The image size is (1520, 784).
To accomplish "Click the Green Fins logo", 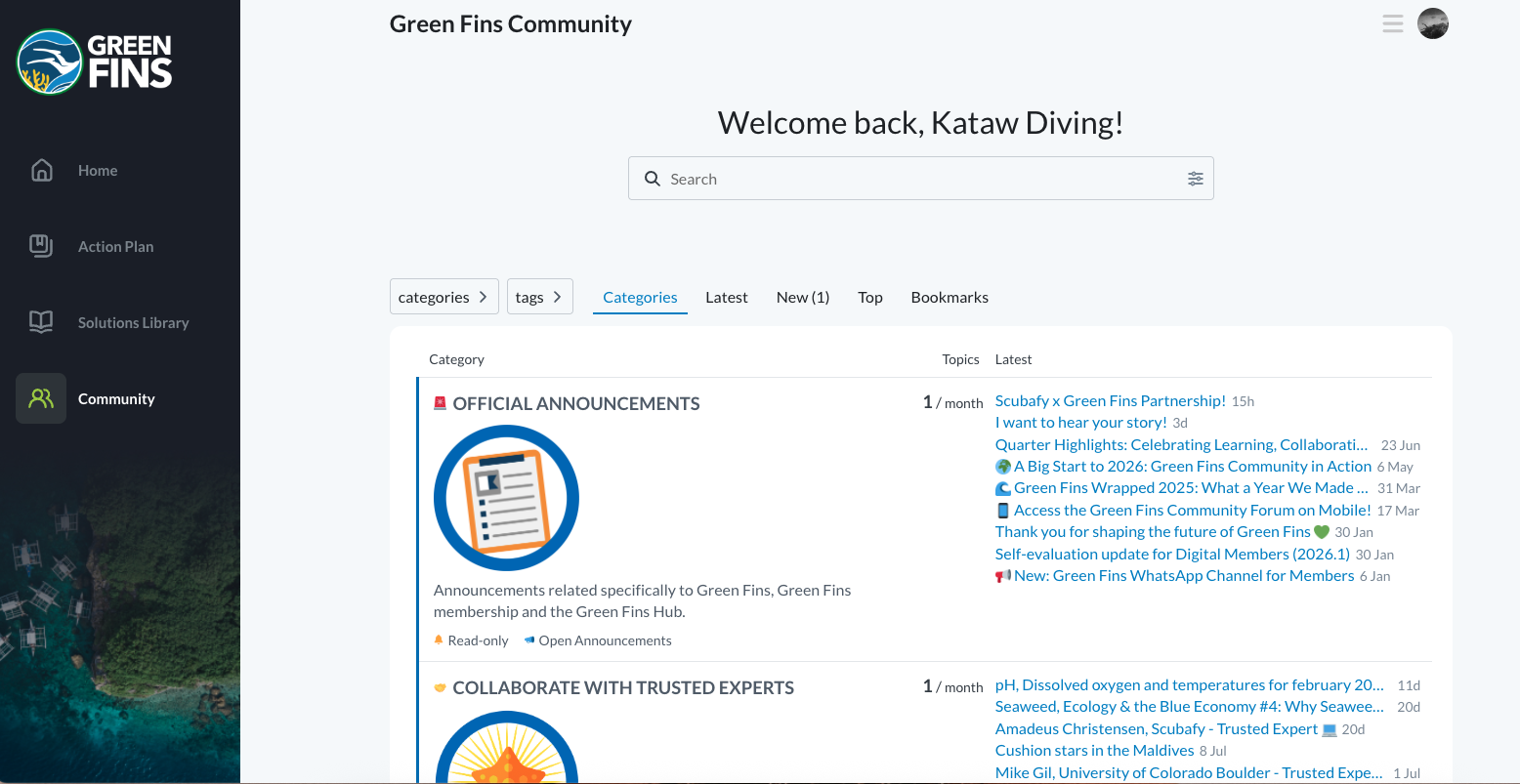I will 95,62.
